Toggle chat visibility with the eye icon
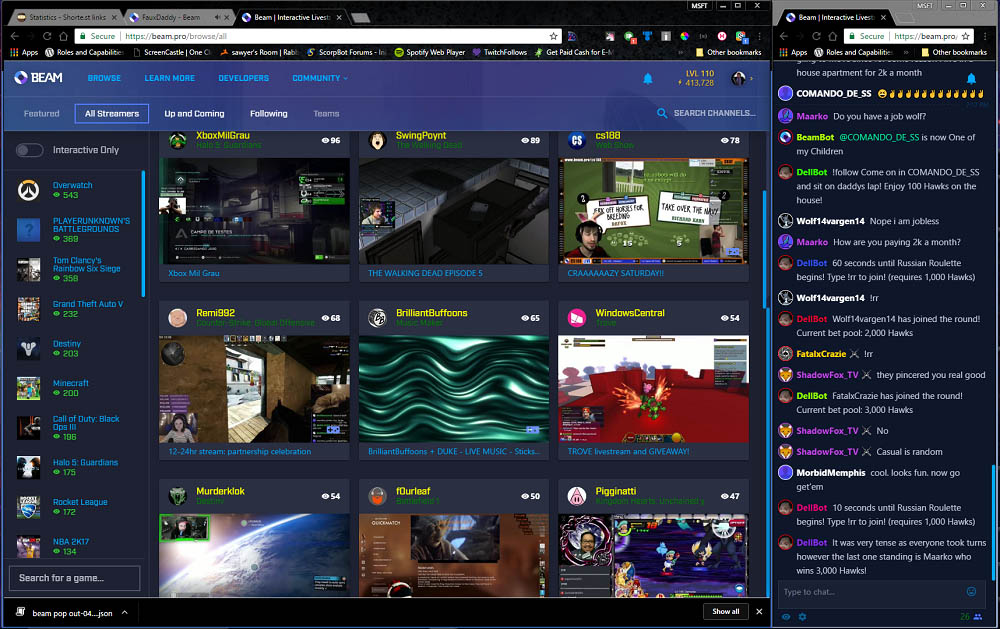 point(784,616)
